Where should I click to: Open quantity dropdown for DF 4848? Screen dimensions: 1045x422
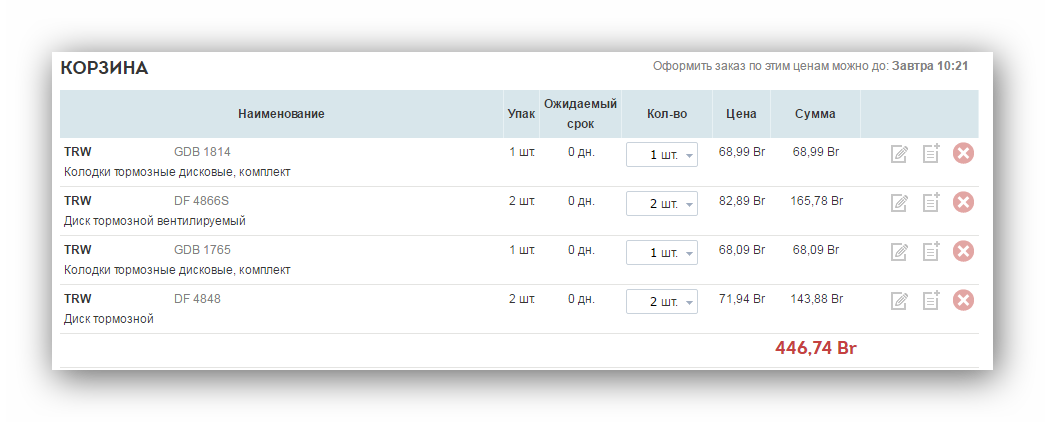pos(662,302)
